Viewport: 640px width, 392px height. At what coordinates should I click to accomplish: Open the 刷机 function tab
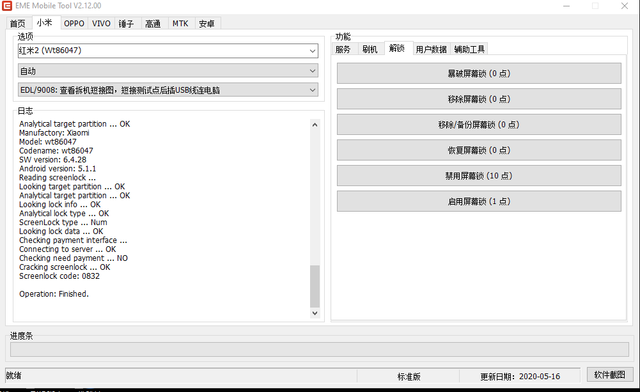click(370, 49)
